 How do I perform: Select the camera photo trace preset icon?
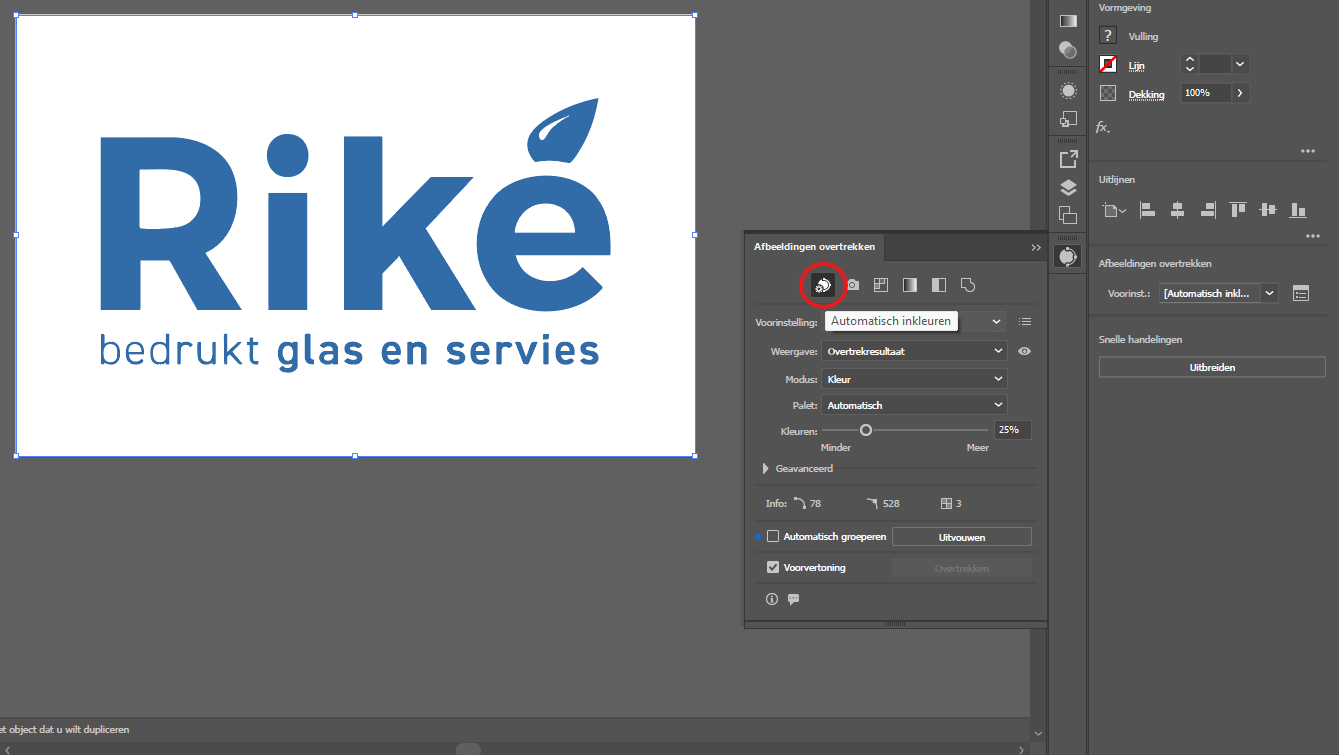click(853, 285)
